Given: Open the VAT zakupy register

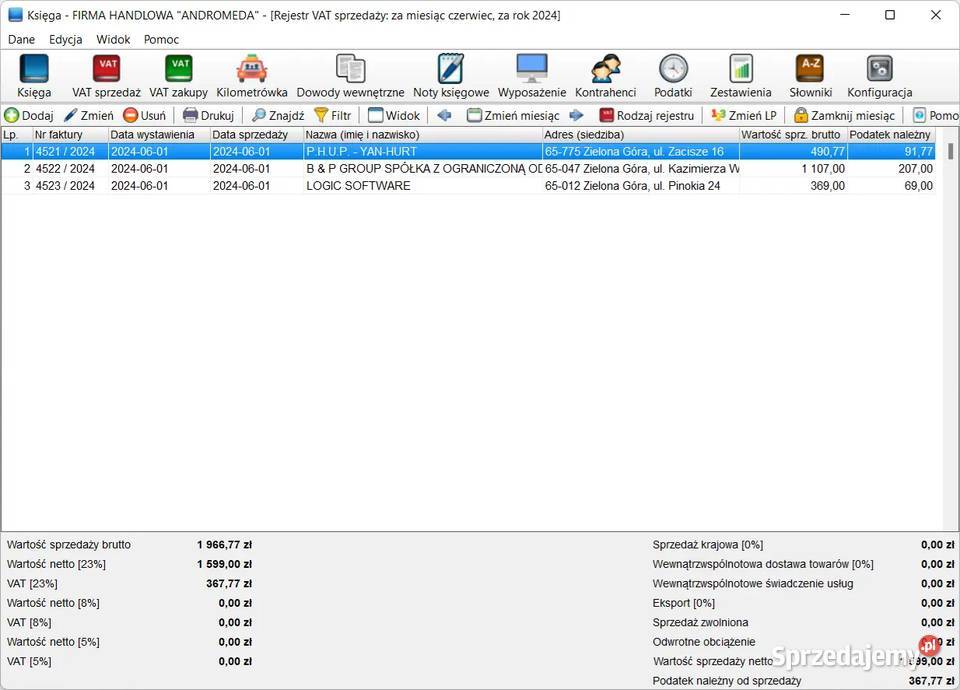Looking at the screenshot, I should click(178, 75).
